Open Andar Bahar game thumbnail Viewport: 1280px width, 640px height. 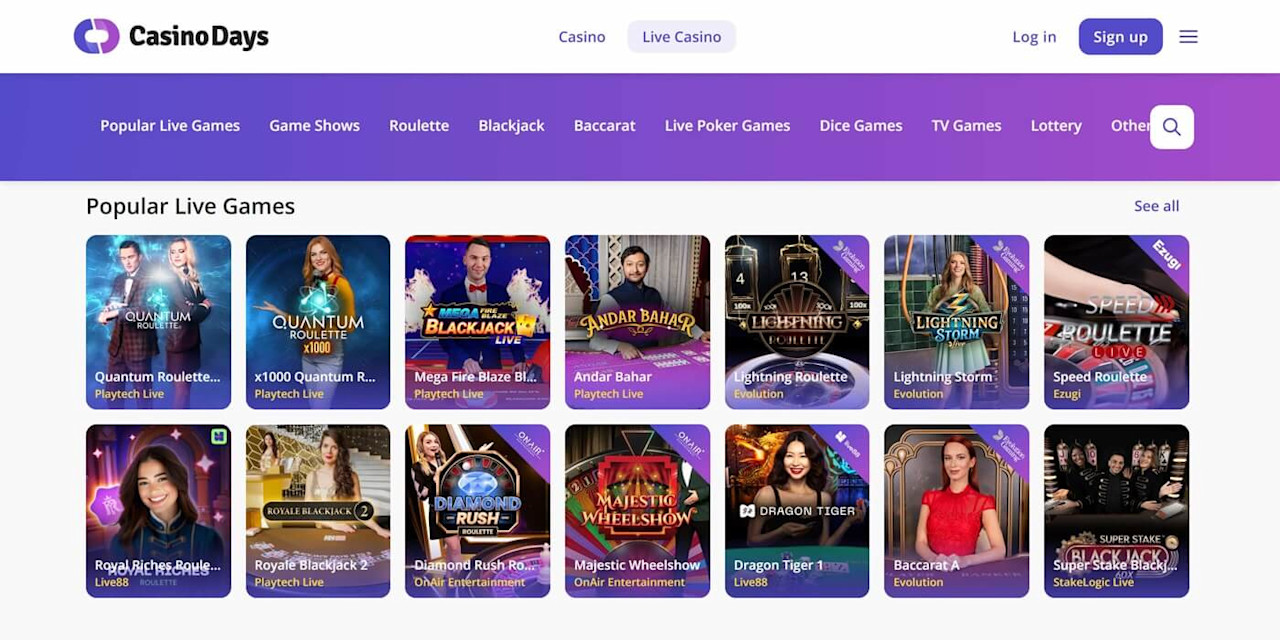coord(637,322)
